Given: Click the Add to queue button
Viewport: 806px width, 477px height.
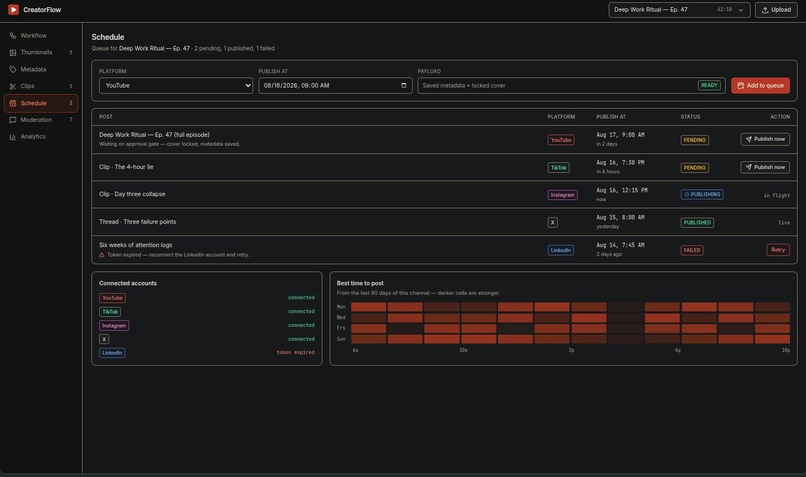Looking at the screenshot, I should point(760,85).
